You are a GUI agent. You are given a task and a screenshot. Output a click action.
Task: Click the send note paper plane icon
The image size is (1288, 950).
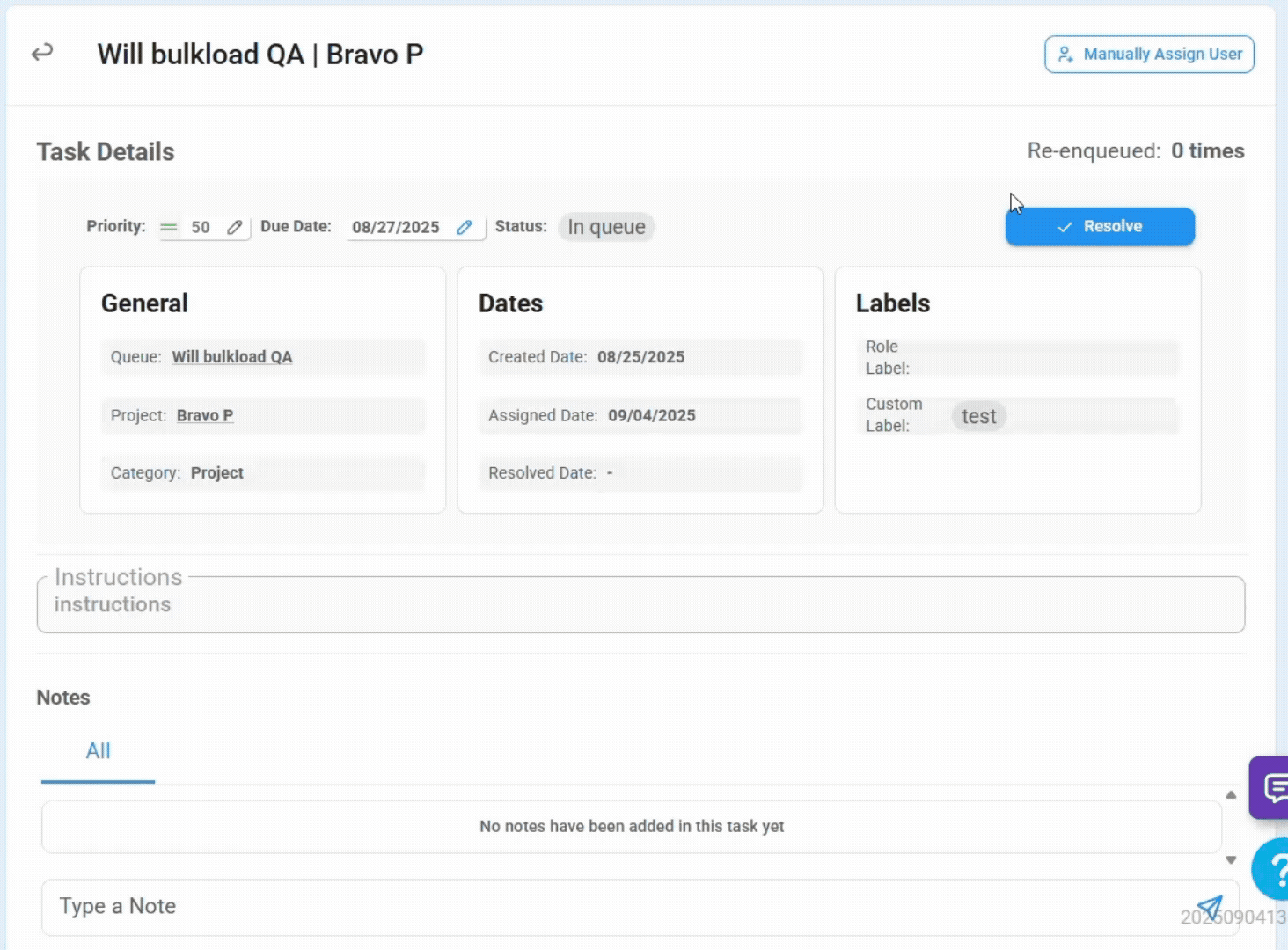1210,908
